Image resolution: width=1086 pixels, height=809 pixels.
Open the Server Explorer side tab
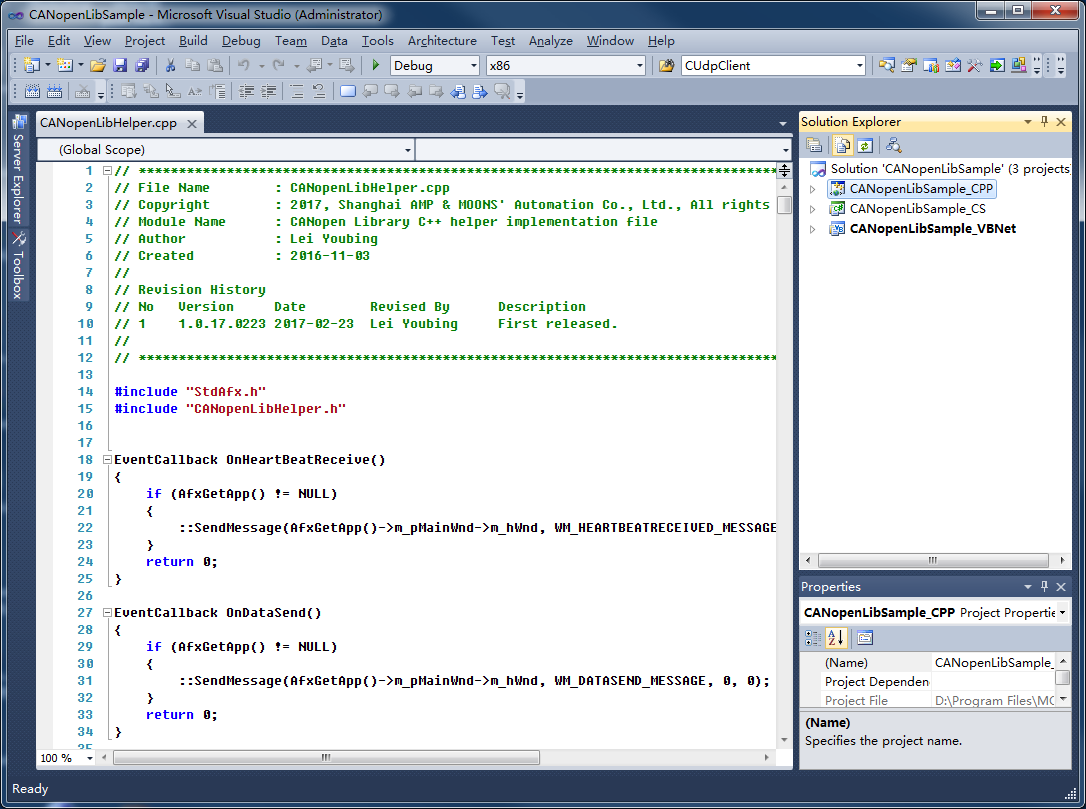(19, 170)
